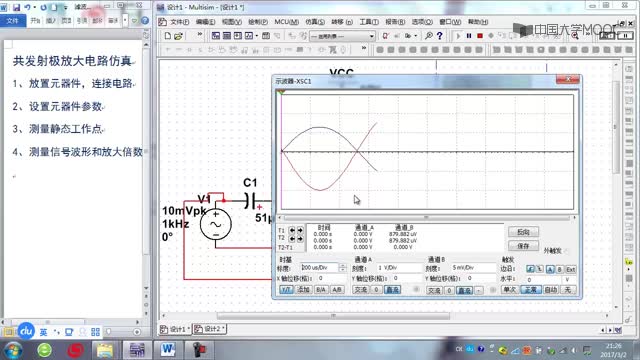Image resolution: width=640 pixels, height=360 pixels.
Task: Click the new design file icon
Action: tap(168, 36)
